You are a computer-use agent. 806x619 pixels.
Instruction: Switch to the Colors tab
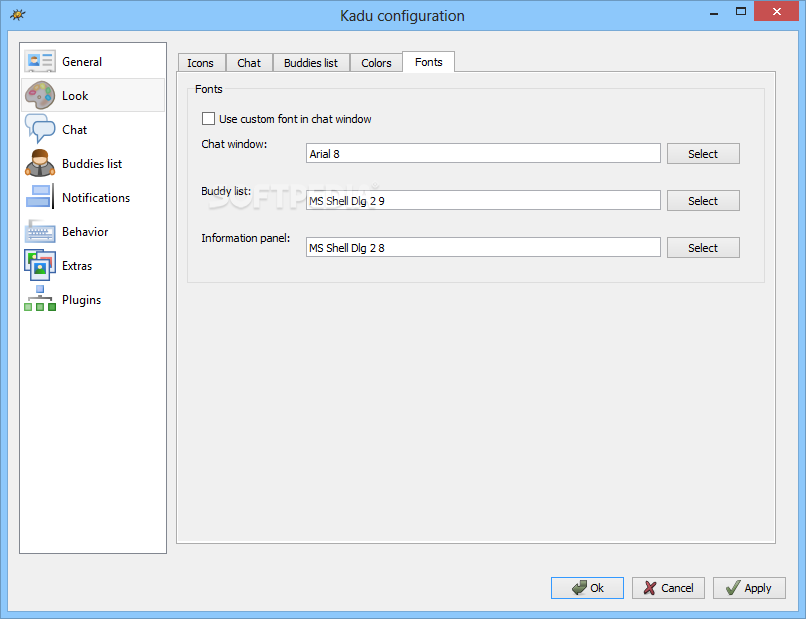point(376,63)
